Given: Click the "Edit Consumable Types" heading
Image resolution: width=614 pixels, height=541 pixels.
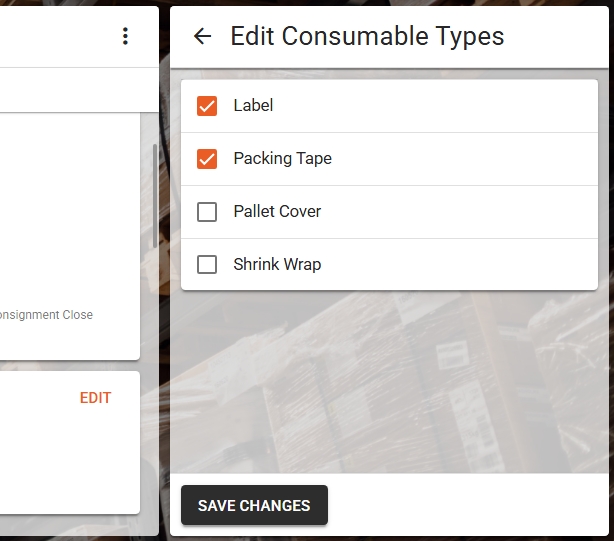Looking at the screenshot, I should pyautogui.click(x=367, y=36).
